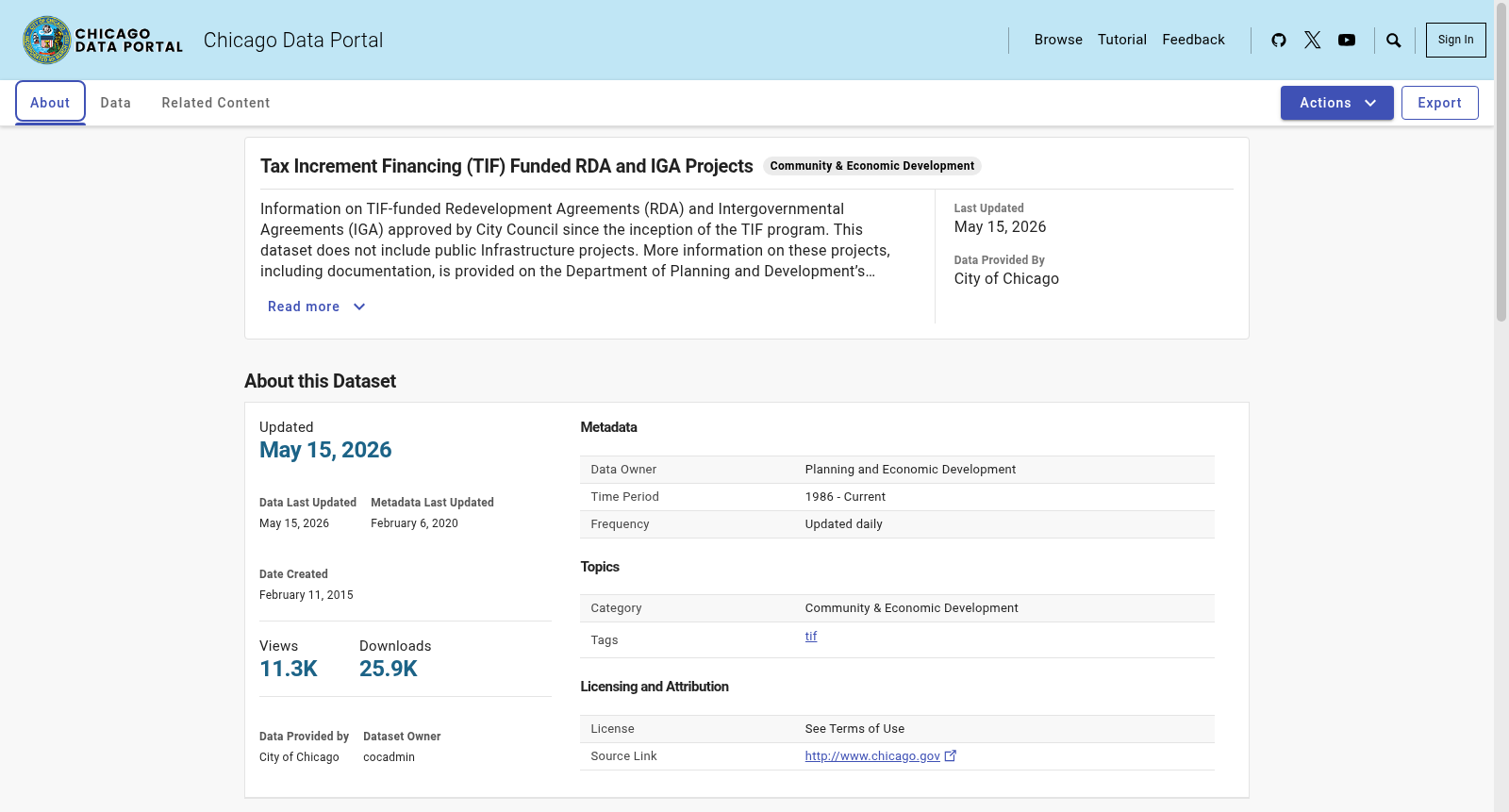
Task: Click the Actions button arrow
Action: coord(1370,103)
